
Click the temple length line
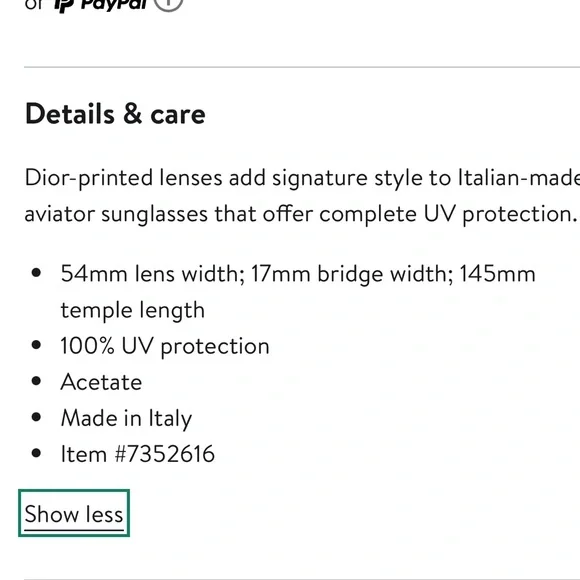point(133,310)
